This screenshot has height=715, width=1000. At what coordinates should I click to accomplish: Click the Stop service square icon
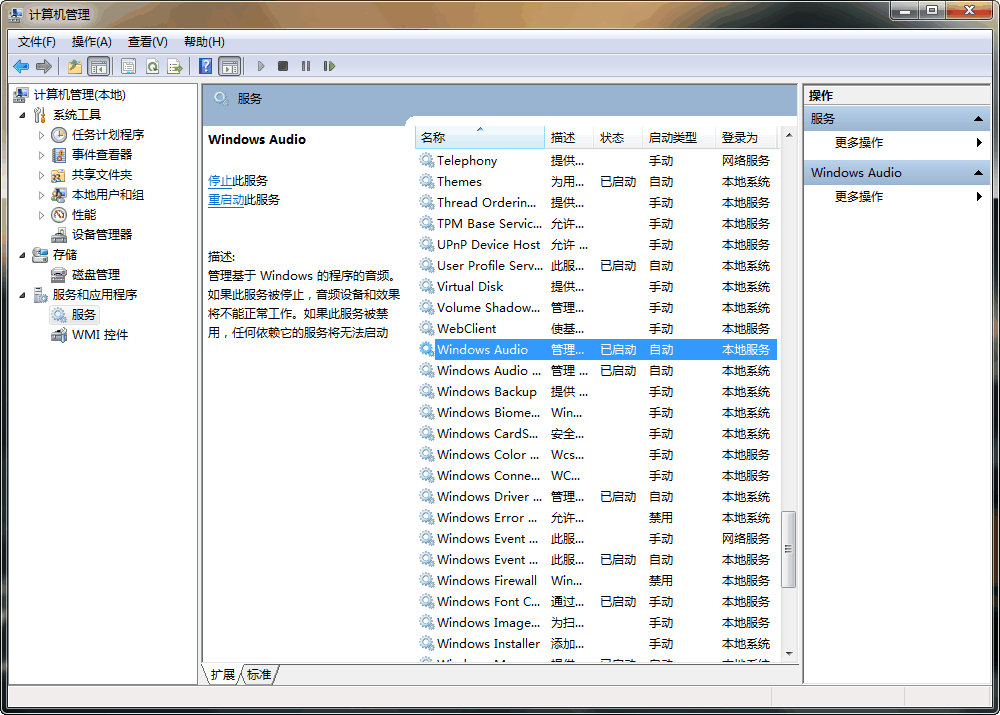[283, 66]
